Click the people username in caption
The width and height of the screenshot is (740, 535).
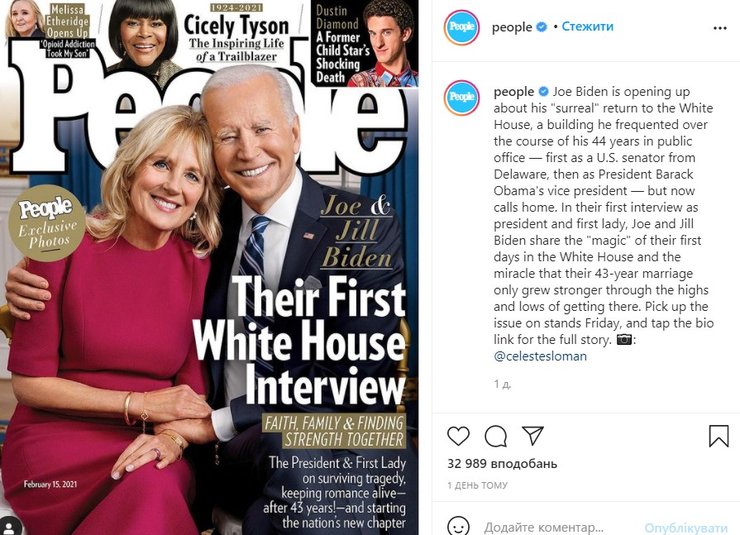click(514, 92)
